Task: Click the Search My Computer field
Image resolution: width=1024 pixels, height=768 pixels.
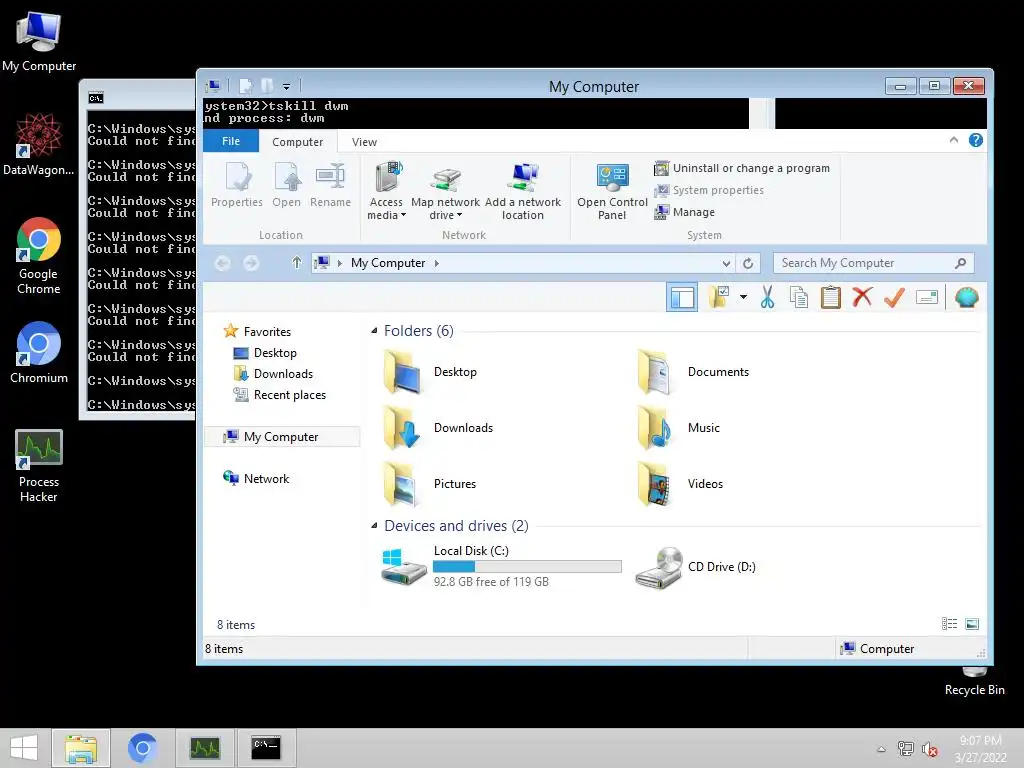Action: click(x=873, y=263)
